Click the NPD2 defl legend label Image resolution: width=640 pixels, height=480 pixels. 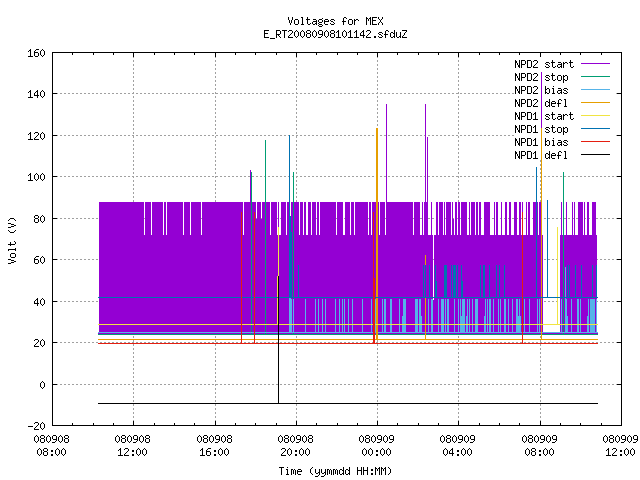(541, 103)
